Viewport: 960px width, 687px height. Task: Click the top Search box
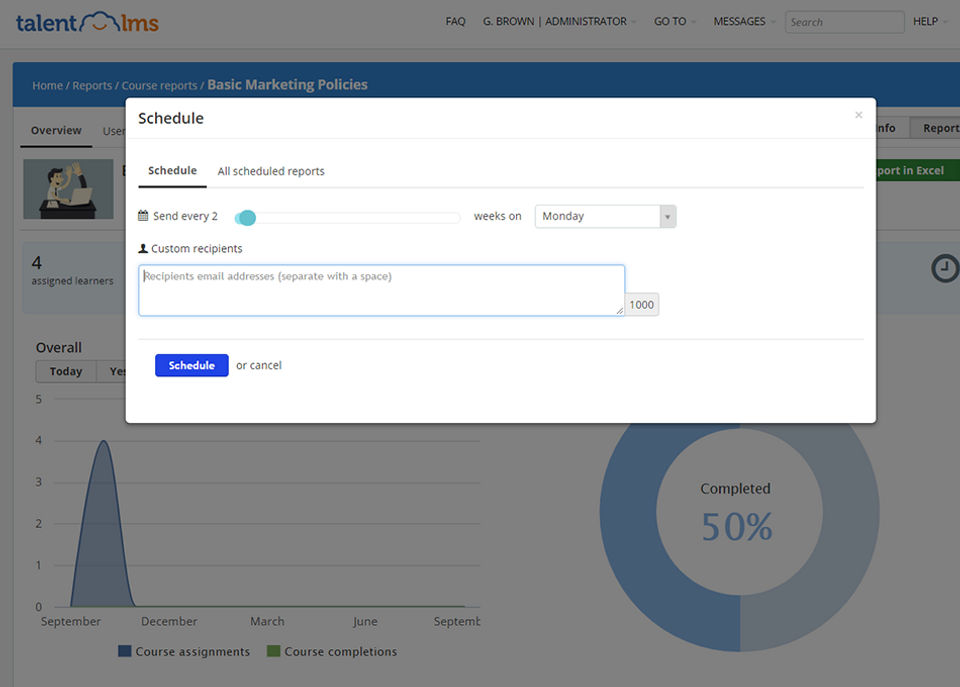tap(844, 22)
